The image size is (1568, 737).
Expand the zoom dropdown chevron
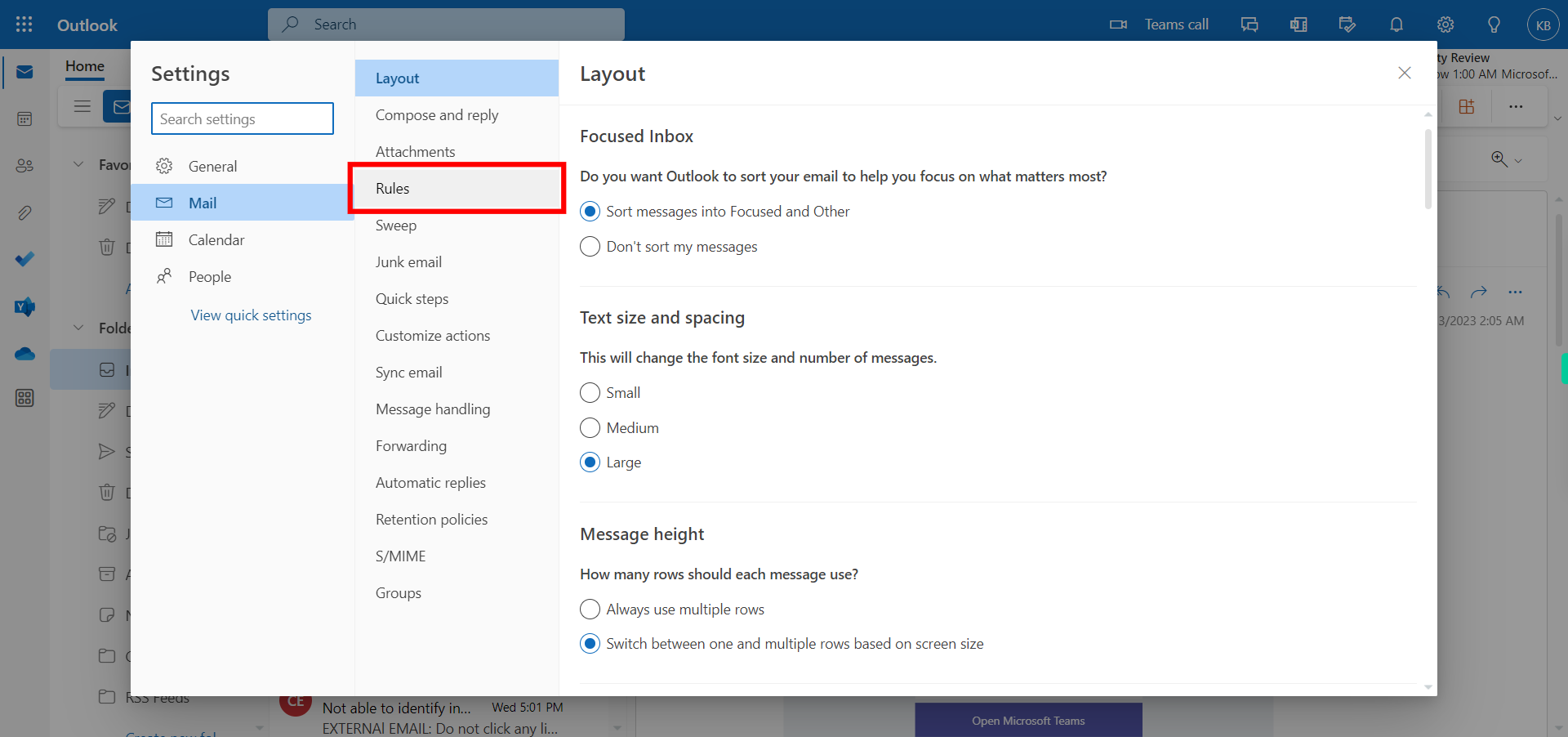tap(1518, 161)
